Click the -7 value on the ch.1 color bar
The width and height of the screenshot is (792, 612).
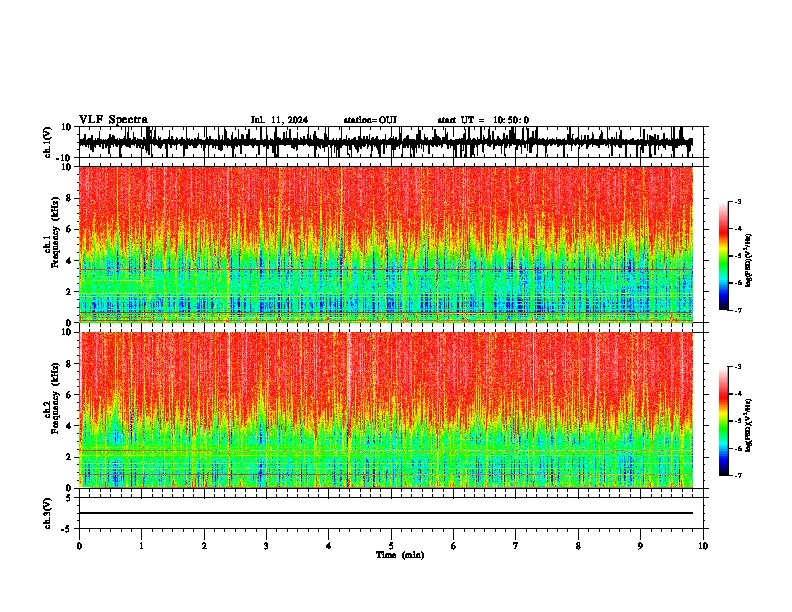(x=738, y=310)
